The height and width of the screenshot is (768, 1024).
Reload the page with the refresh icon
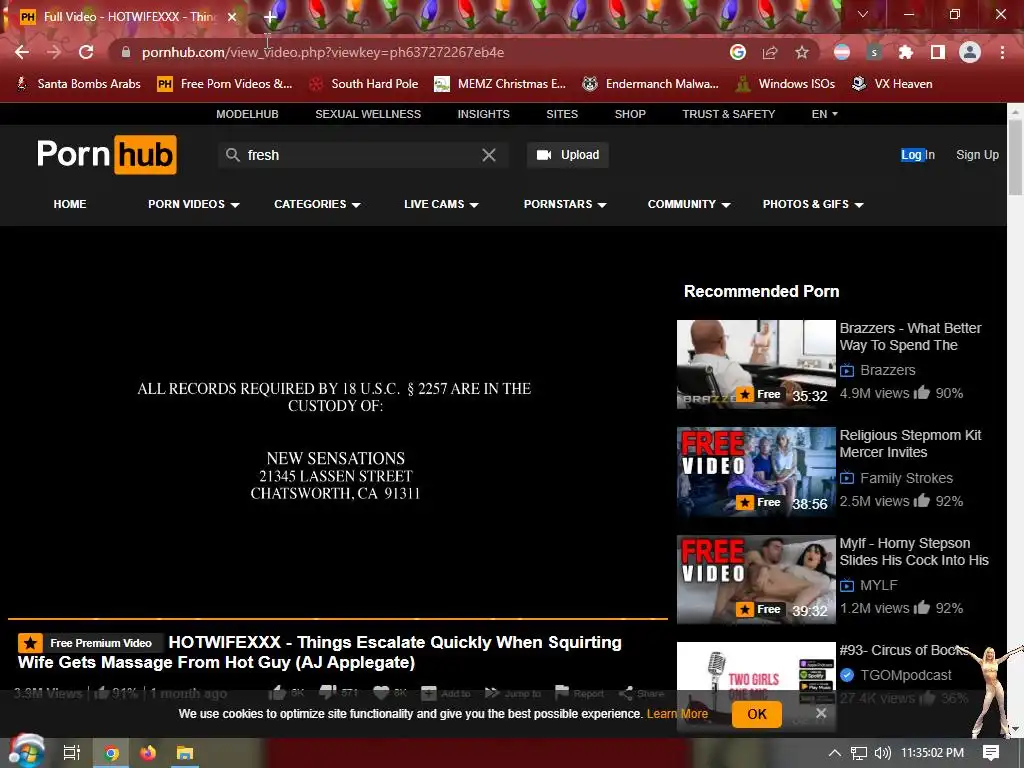pyautogui.click(x=86, y=52)
